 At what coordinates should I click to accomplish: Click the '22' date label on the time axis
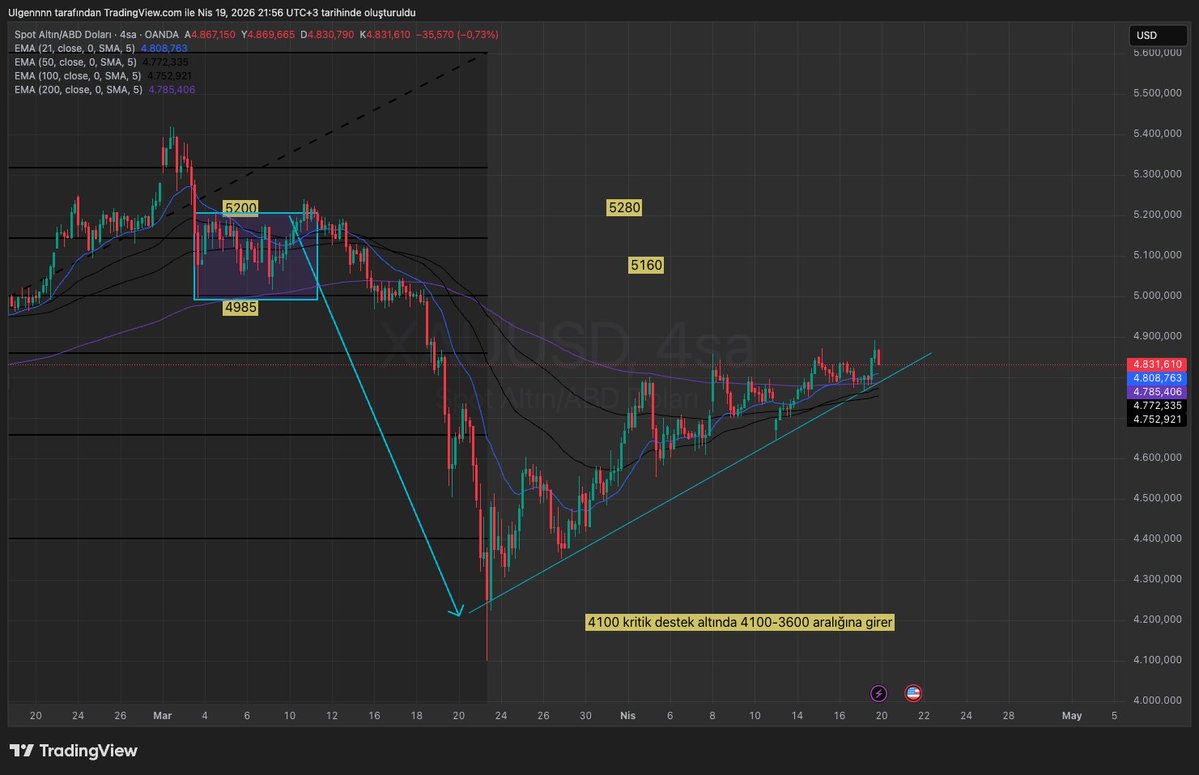924,715
